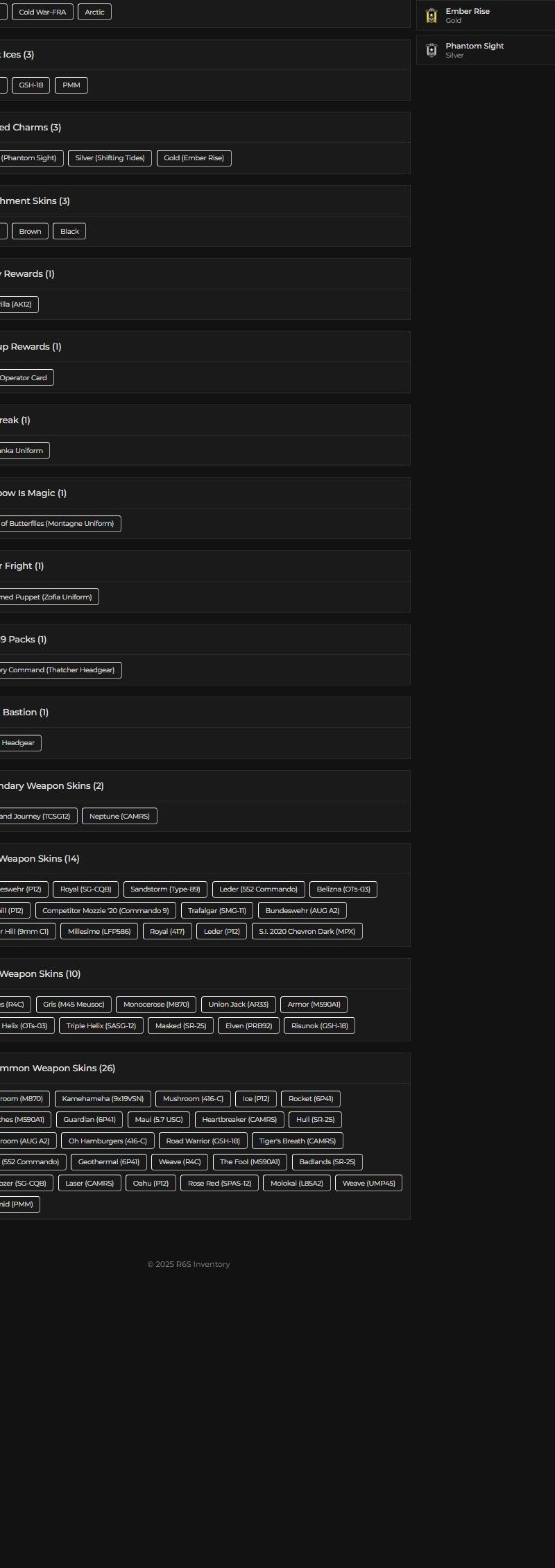Image resolution: width=555 pixels, height=1568 pixels.
Task: Open the Phantom Sight card in sidebar
Action: pos(486,50)
